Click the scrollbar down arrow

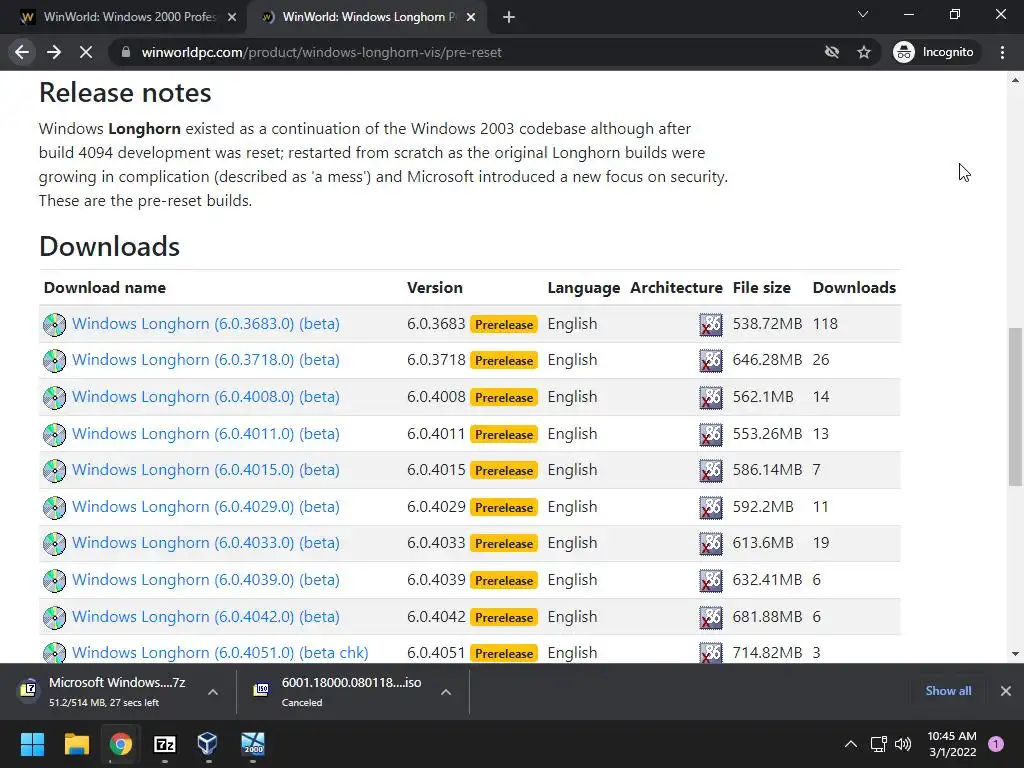[x=1015, y=654]
